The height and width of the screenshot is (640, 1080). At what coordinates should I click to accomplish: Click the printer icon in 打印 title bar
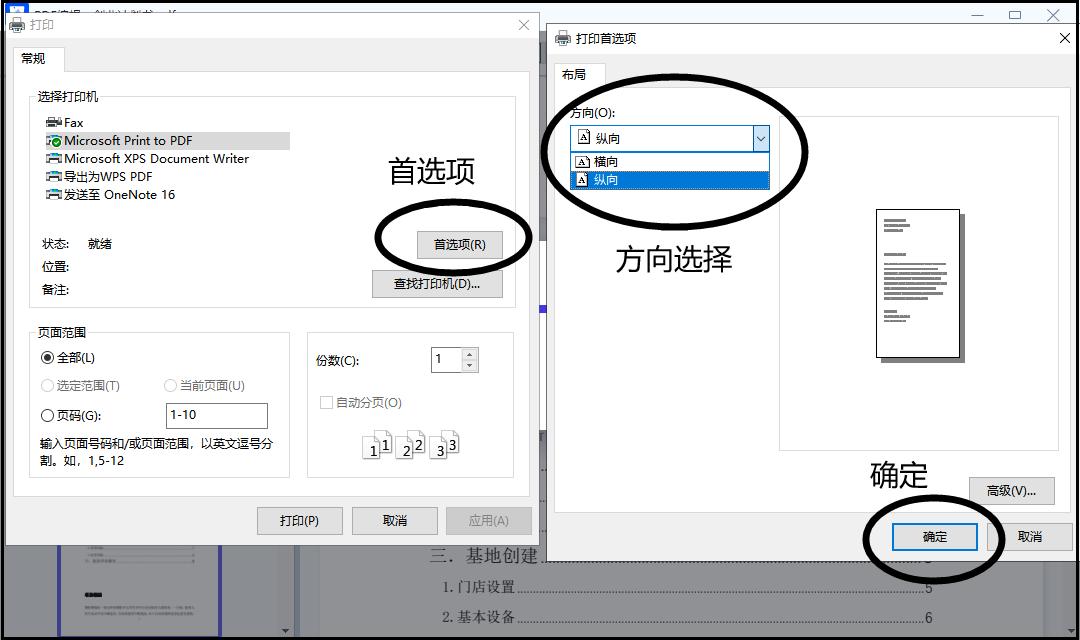[17, 26]
